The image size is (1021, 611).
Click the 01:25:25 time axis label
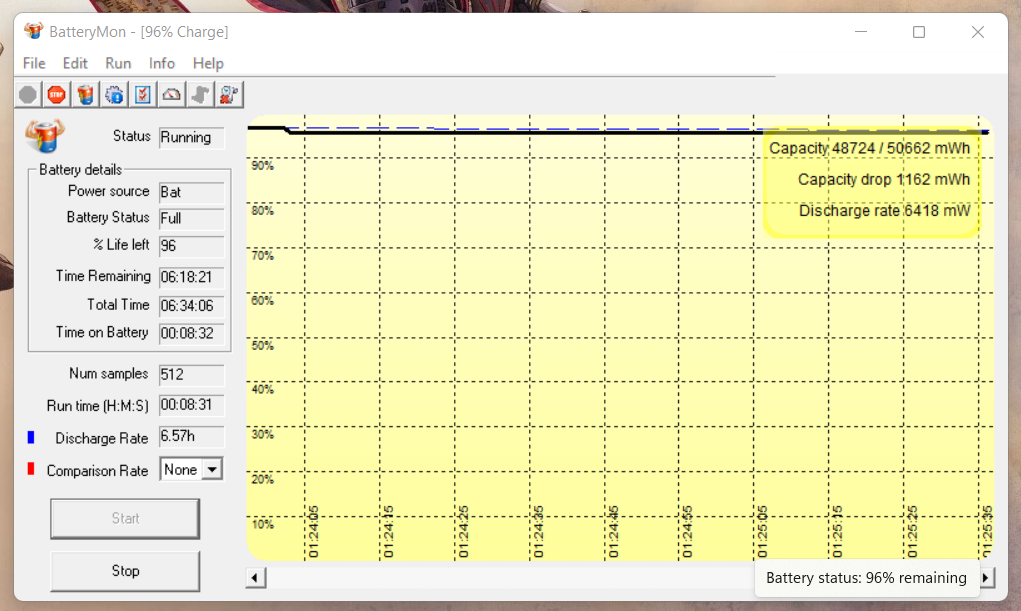[x=912, y=532]
